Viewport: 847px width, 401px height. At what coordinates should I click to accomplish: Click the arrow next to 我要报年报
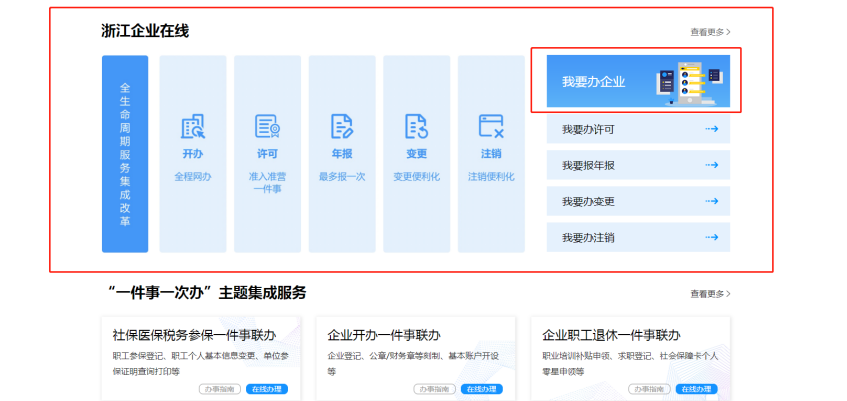712,165
